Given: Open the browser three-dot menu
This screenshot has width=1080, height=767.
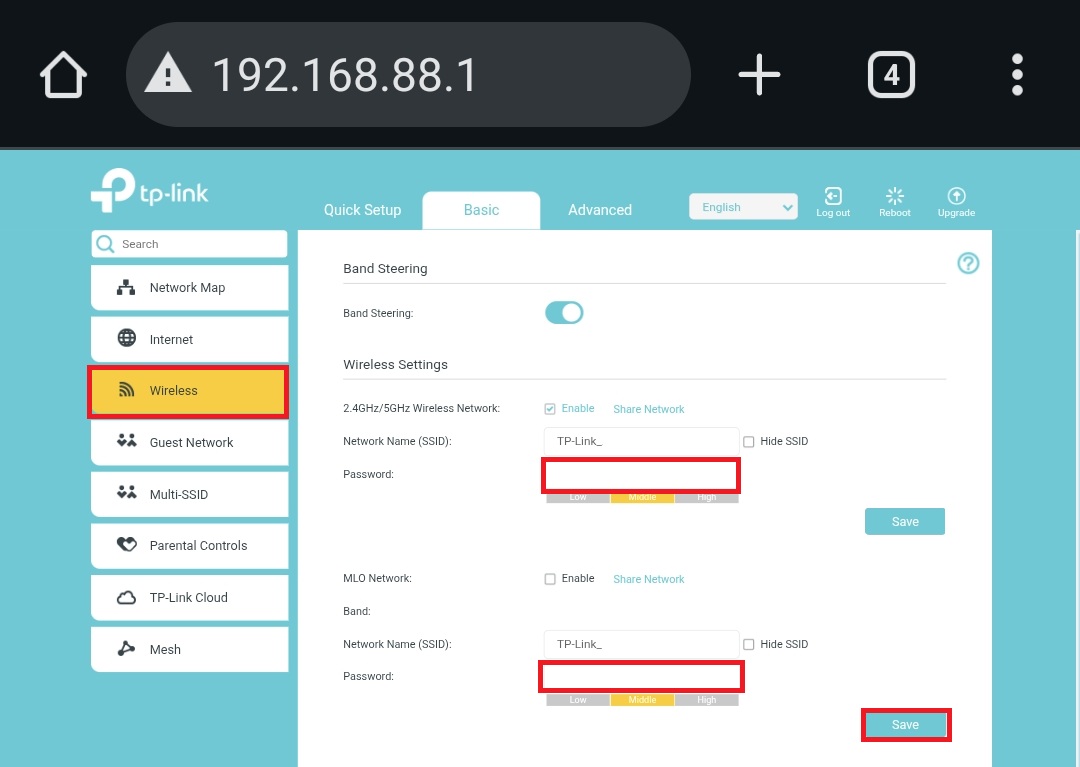Looking at the screenshot, I should (1017, 75).
